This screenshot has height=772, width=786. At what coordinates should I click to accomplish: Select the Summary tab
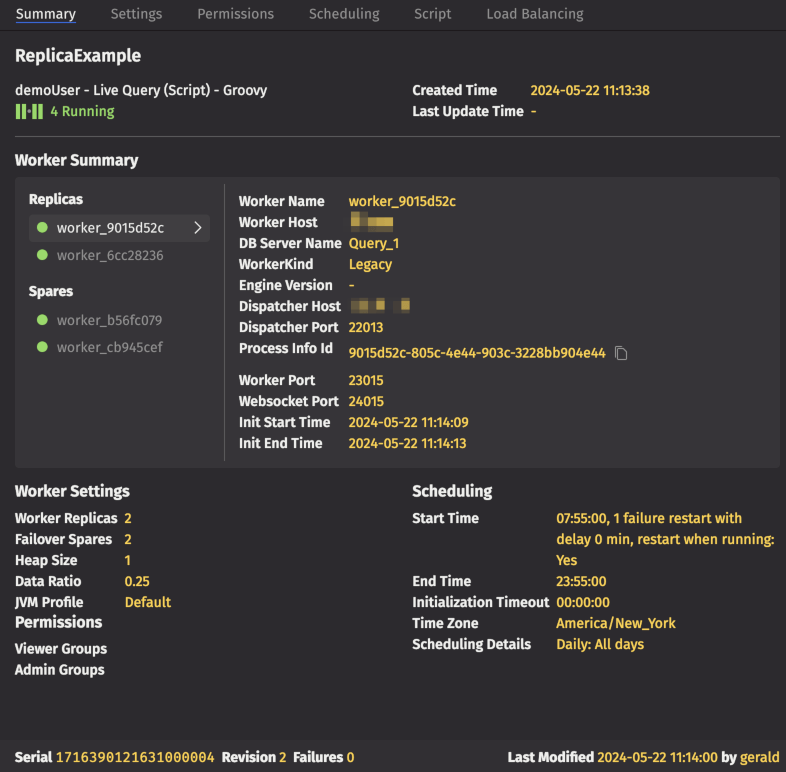pos(46,14)
